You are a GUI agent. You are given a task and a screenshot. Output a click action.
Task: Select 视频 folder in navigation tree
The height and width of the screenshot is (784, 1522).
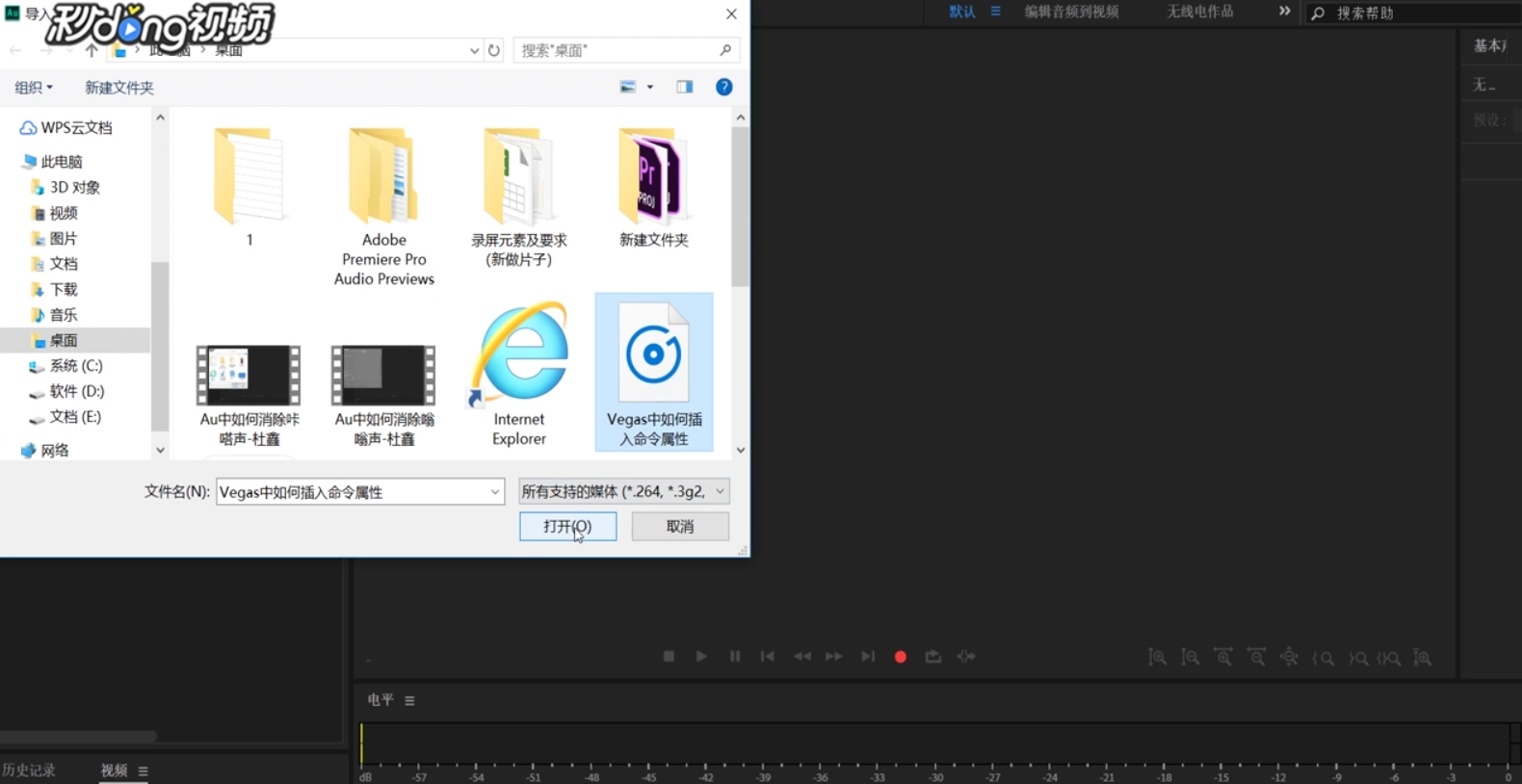pos(54,213)
